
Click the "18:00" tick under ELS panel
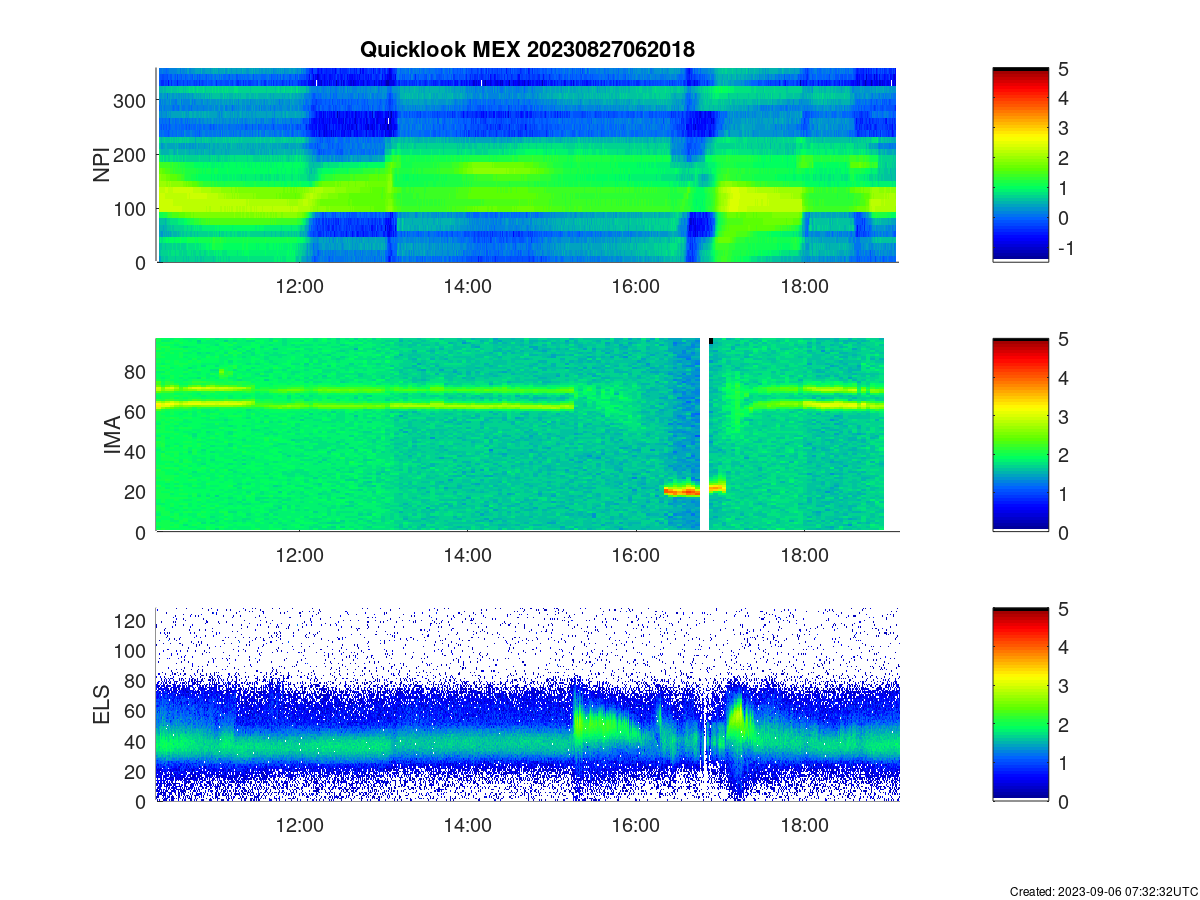coord(804,825)
